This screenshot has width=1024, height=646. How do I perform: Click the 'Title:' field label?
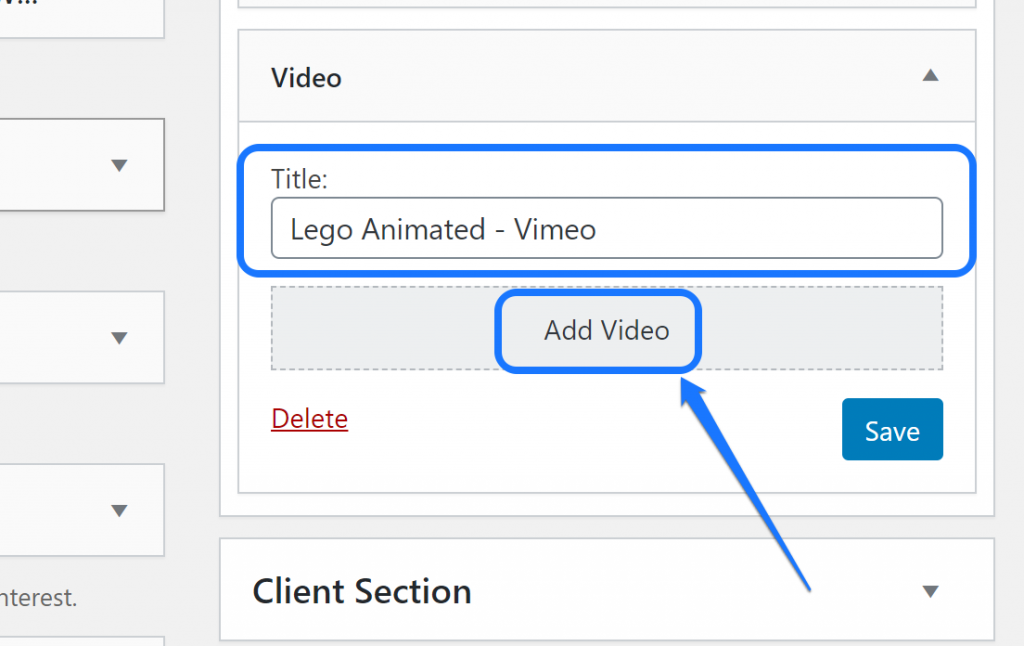[299, 179]
